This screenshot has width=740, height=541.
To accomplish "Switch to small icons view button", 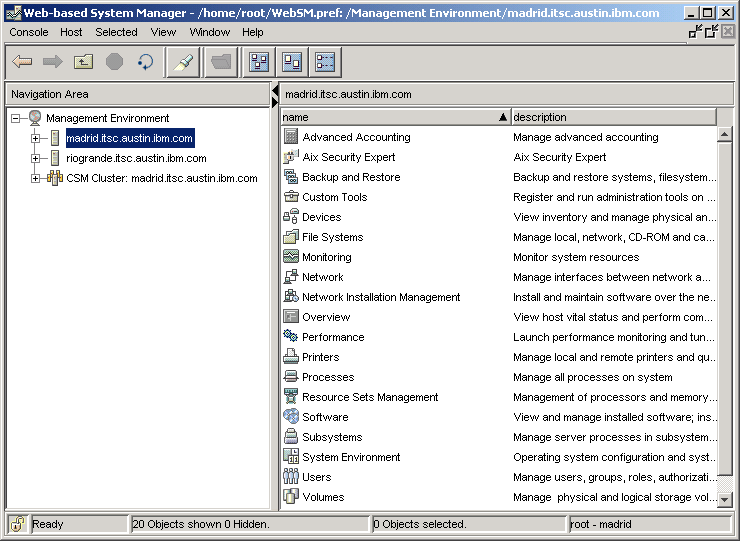I will [x=292, y=62].
